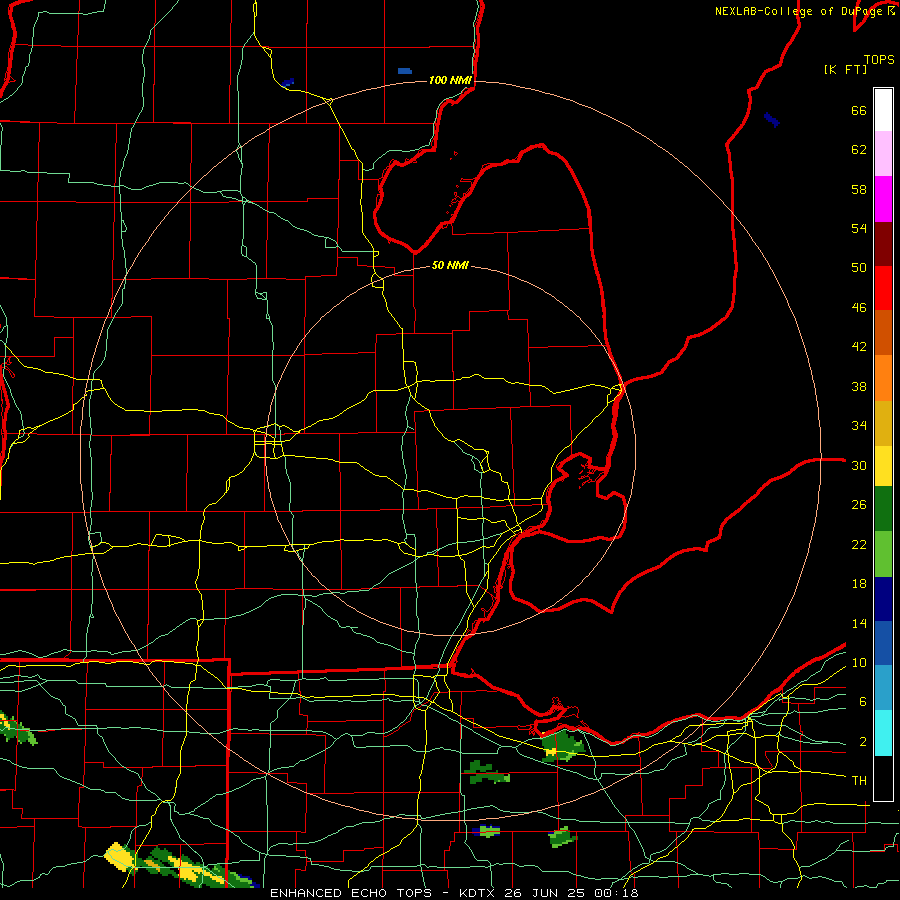Click the navy echo at upper right
The image size is (900, 900).
pyautogui.click(x=771, y=120)
